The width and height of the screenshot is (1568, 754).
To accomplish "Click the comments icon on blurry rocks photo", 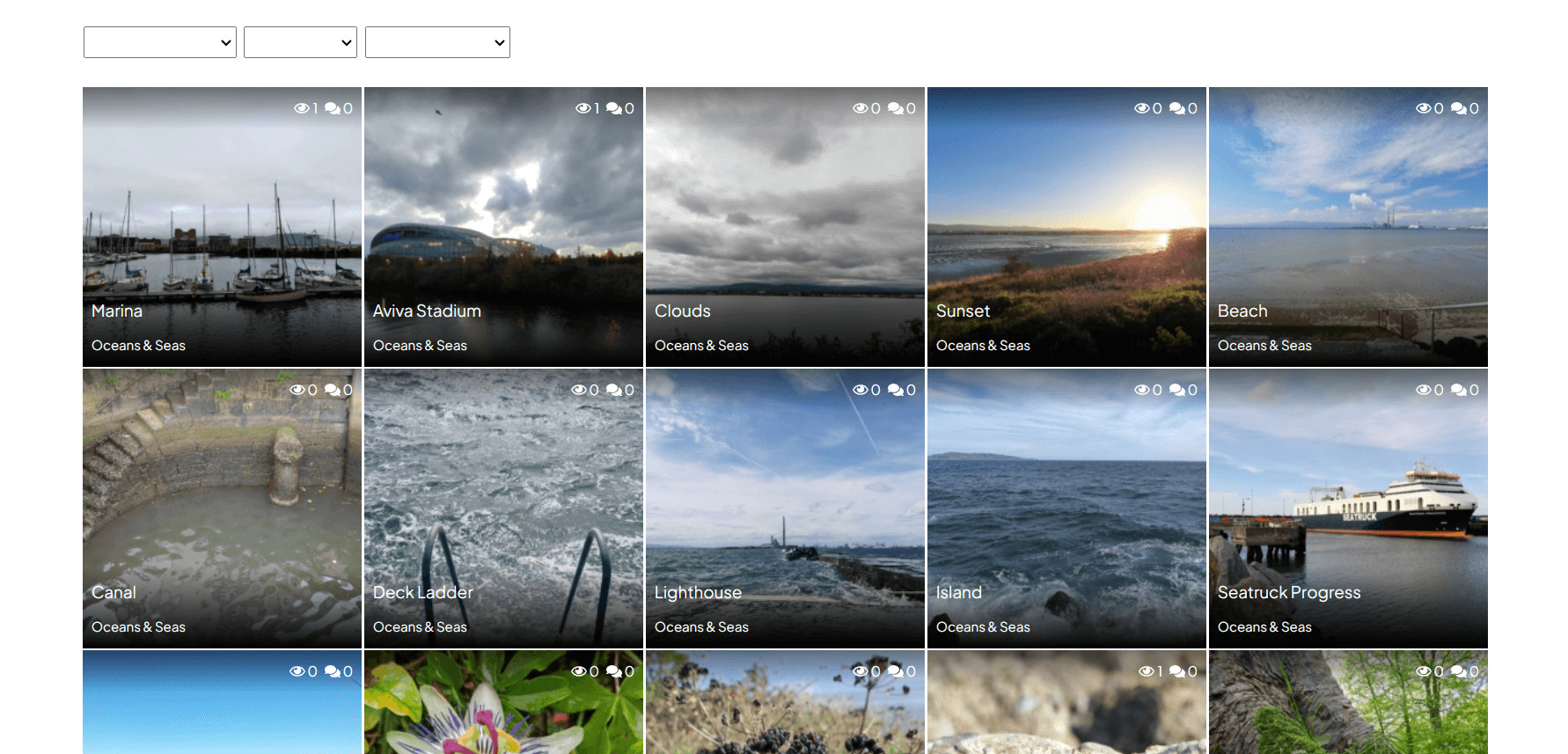I will tap(1177, 671).
